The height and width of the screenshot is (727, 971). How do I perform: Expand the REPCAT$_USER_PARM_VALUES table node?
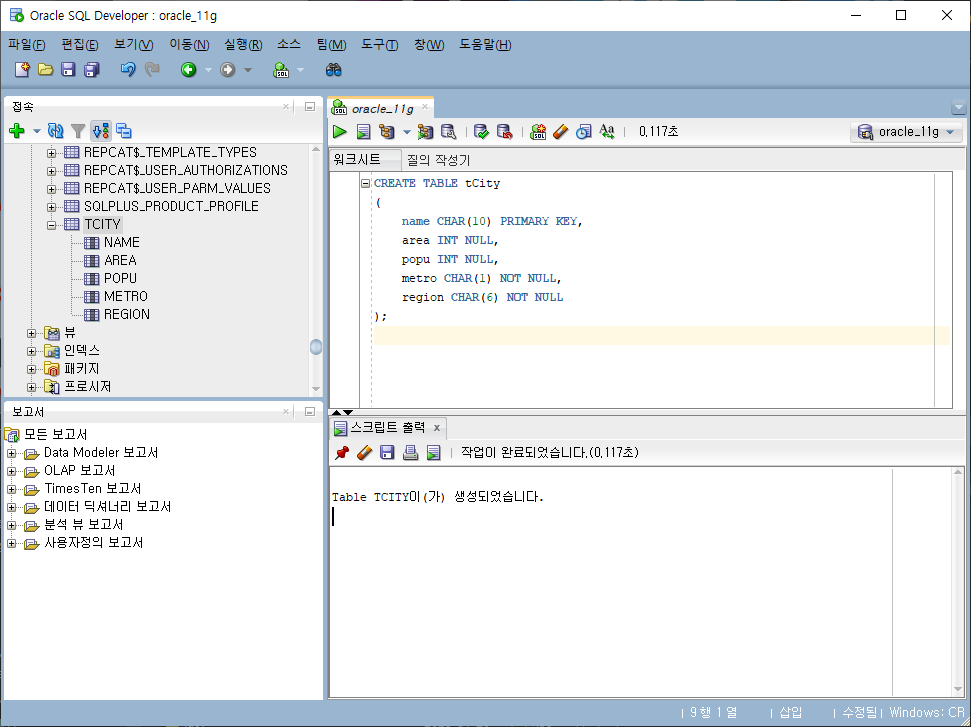click(x=51, y=188)
